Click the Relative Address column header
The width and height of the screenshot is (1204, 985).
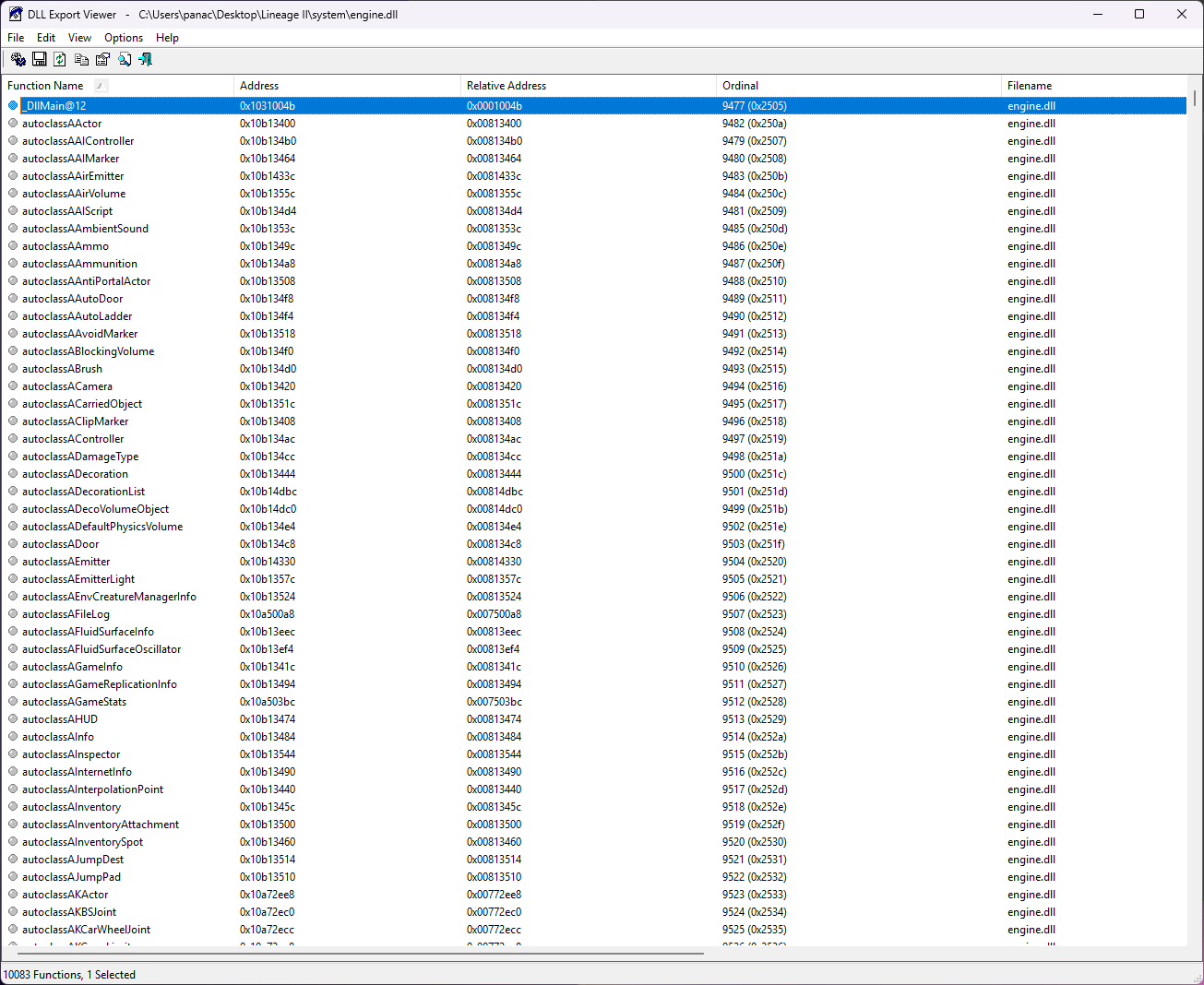[x=589, y=86]
